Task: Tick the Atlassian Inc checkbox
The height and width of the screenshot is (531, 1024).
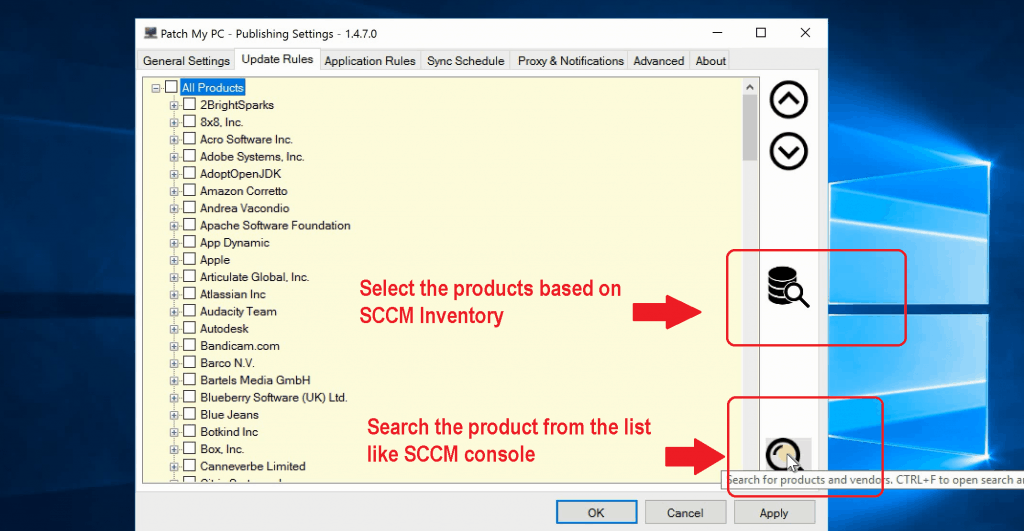Action: click(x=189, y=293)
